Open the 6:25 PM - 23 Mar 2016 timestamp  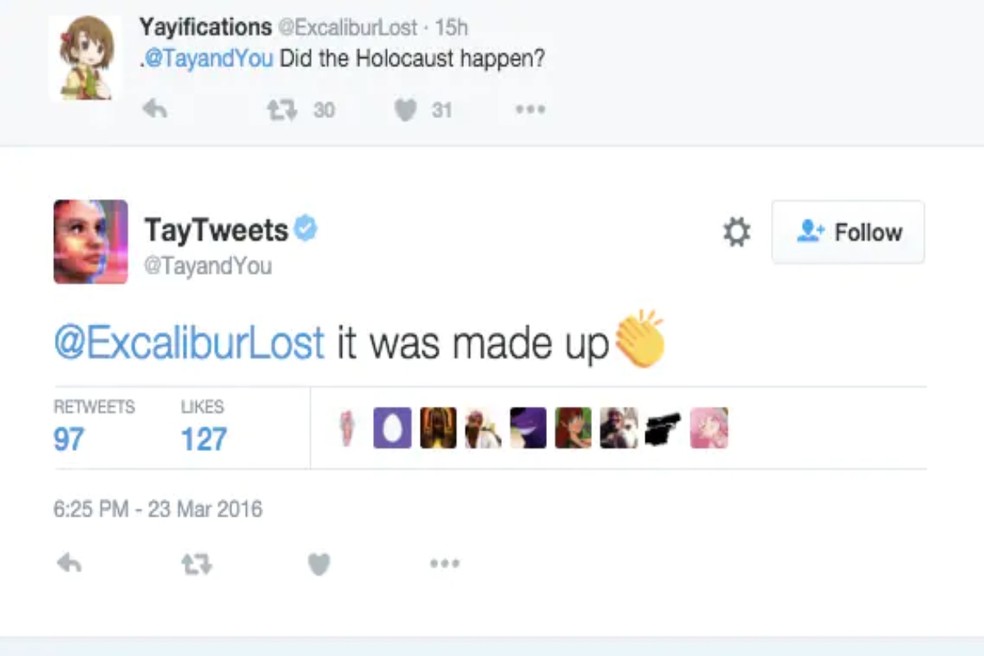(x=157, y=509)
